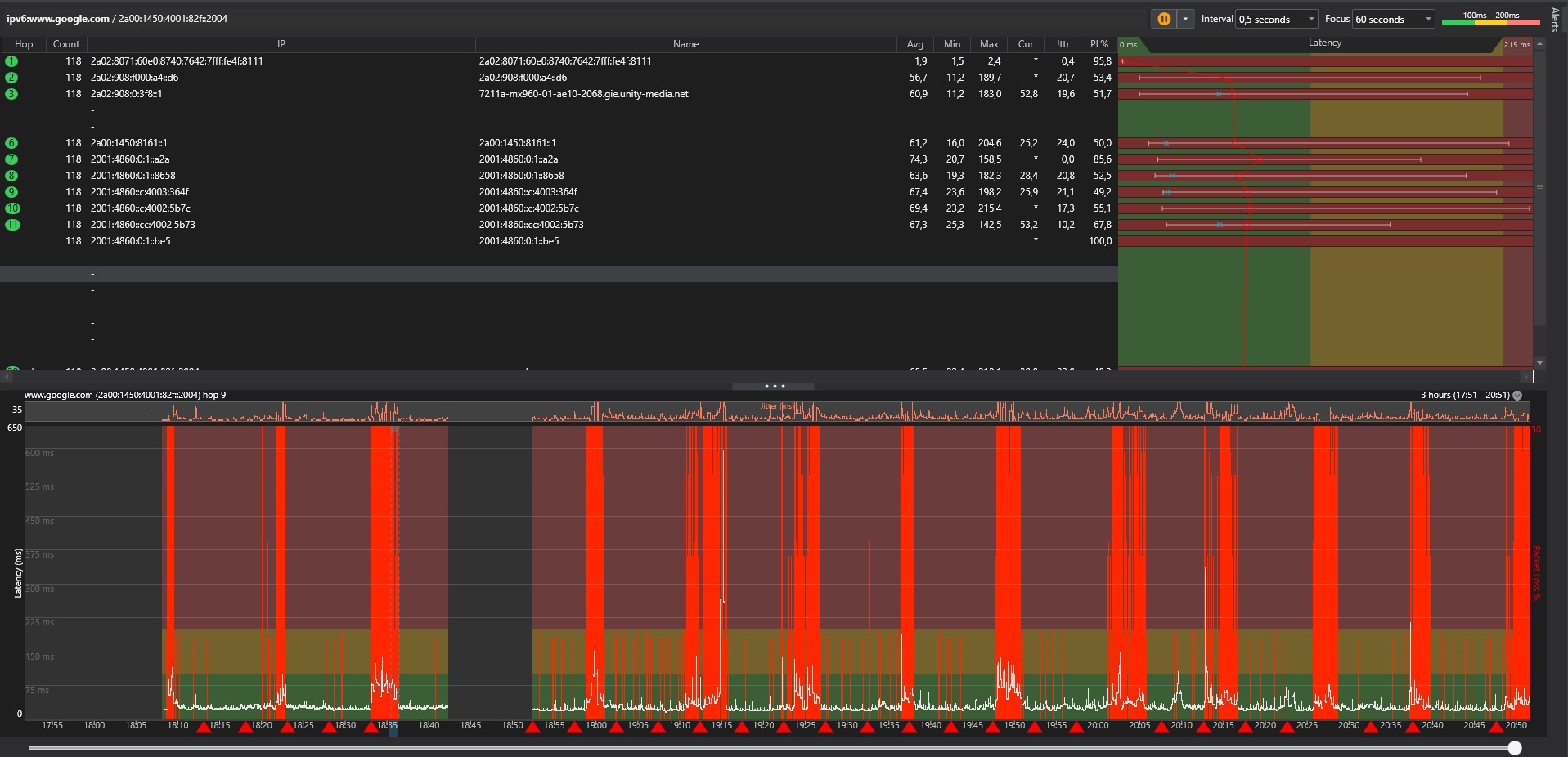
Task: Sort by the Avg column header
Action: pyautogui.click(x=914, y=44)
